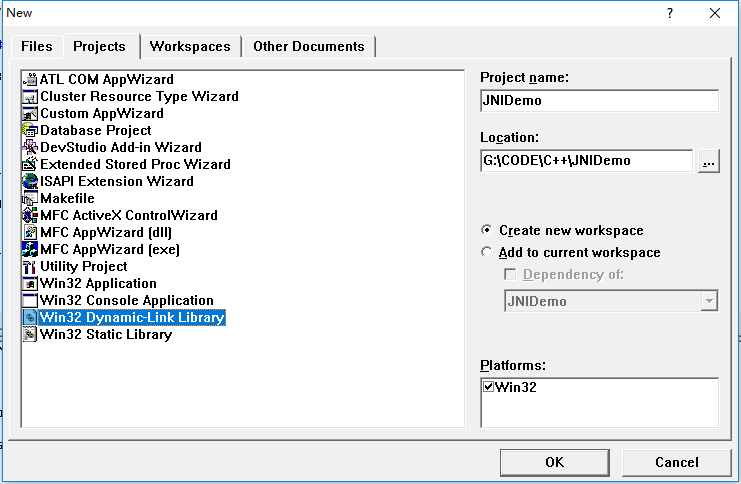Click the Cluster Resource Type Wizard icon
This screenshot has height=484, width=741.
point(30,96)
